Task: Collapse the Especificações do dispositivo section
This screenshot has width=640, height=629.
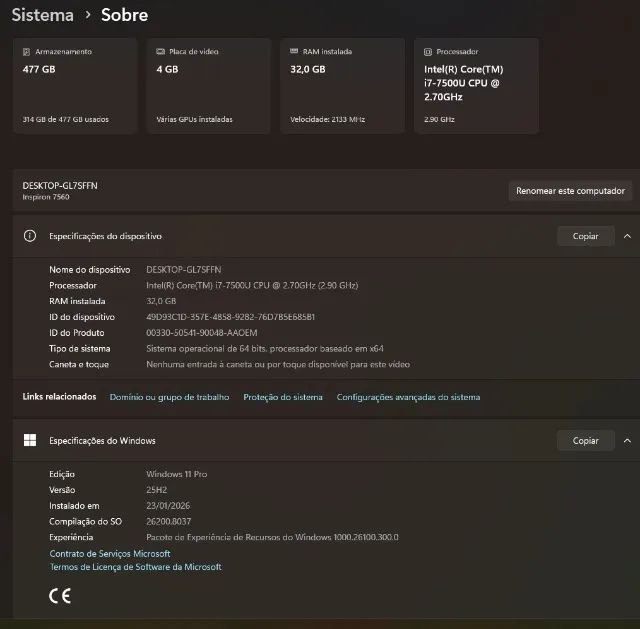Action: (x=627, y=236)
